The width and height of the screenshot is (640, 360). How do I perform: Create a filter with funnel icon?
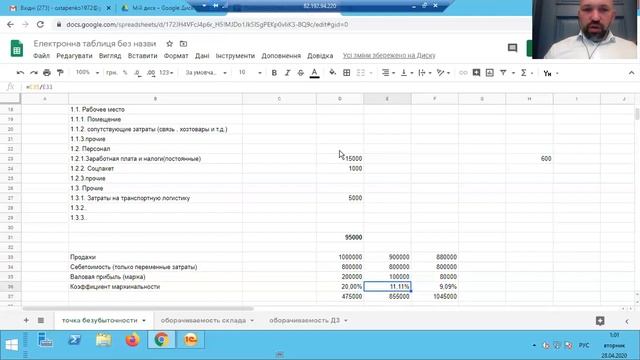503,73
